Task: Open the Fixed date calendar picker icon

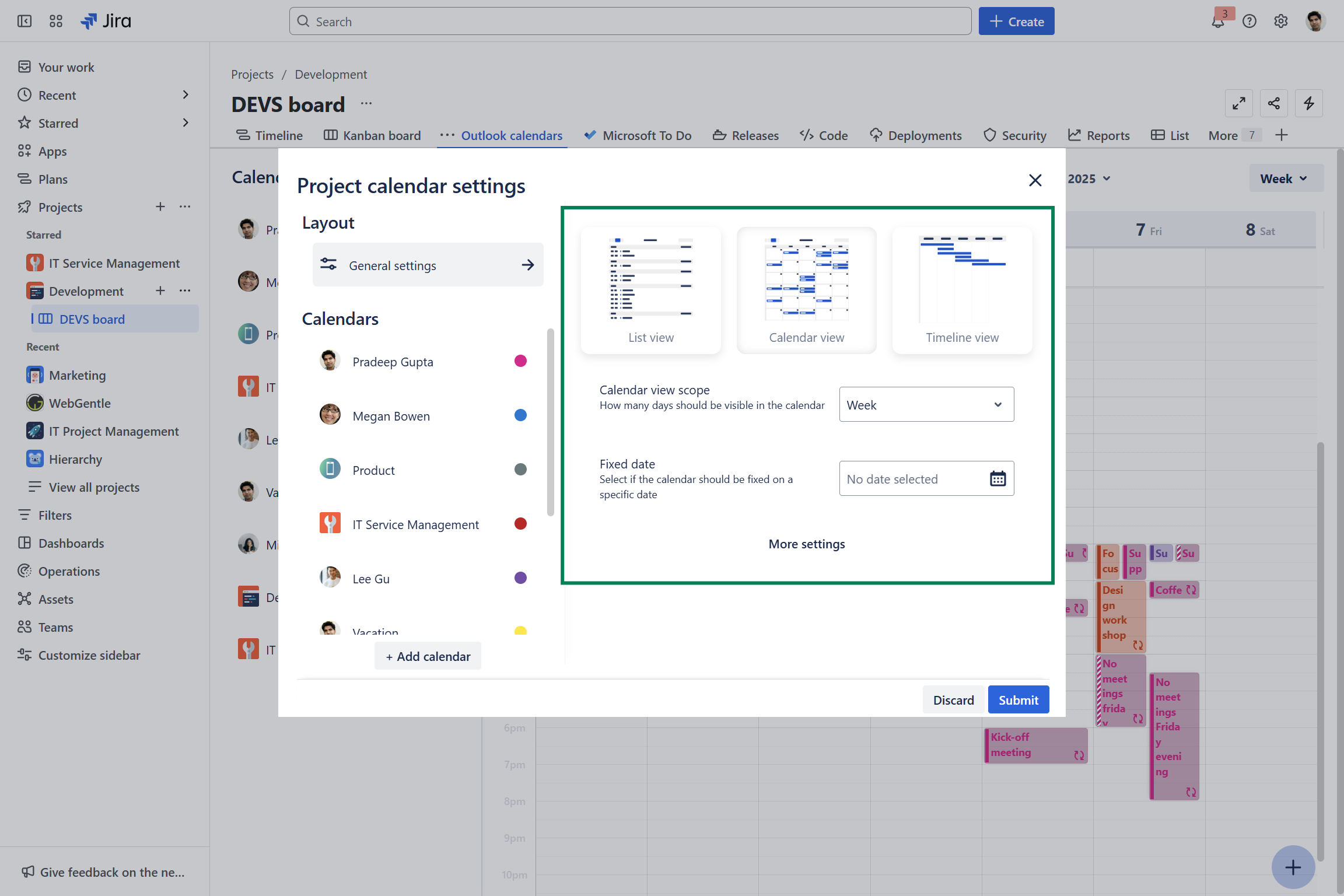Action: pyautogui.click(x=998, y=479)
